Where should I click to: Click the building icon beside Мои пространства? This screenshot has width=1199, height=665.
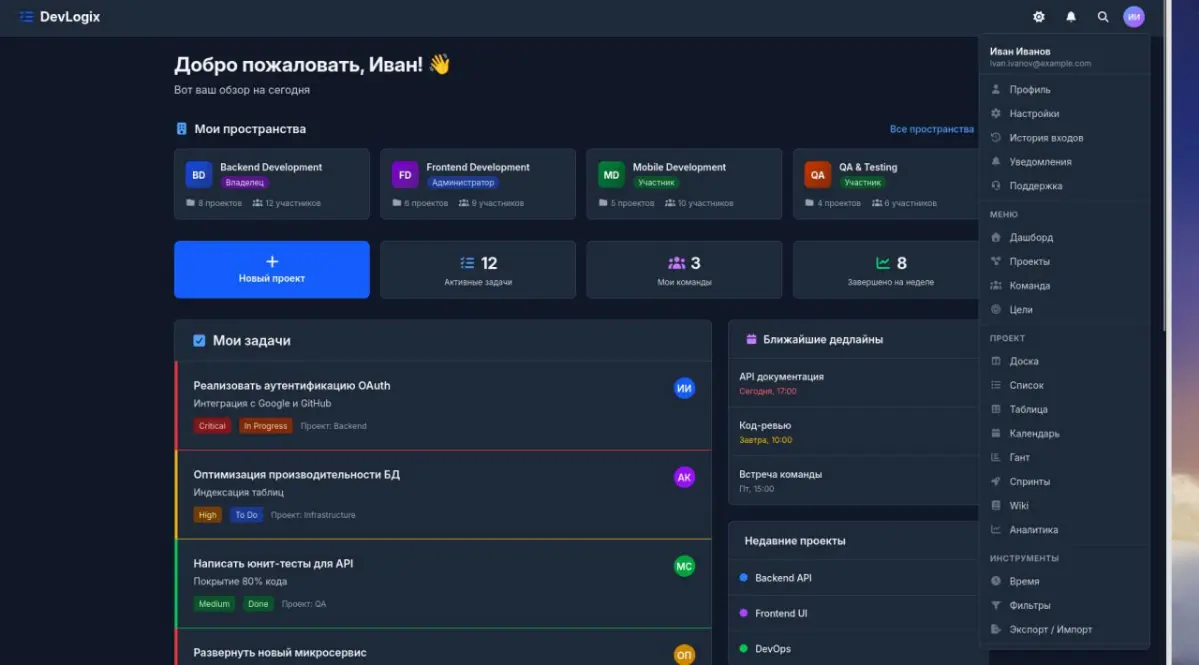pyautogui.click(x=181, y=129)
